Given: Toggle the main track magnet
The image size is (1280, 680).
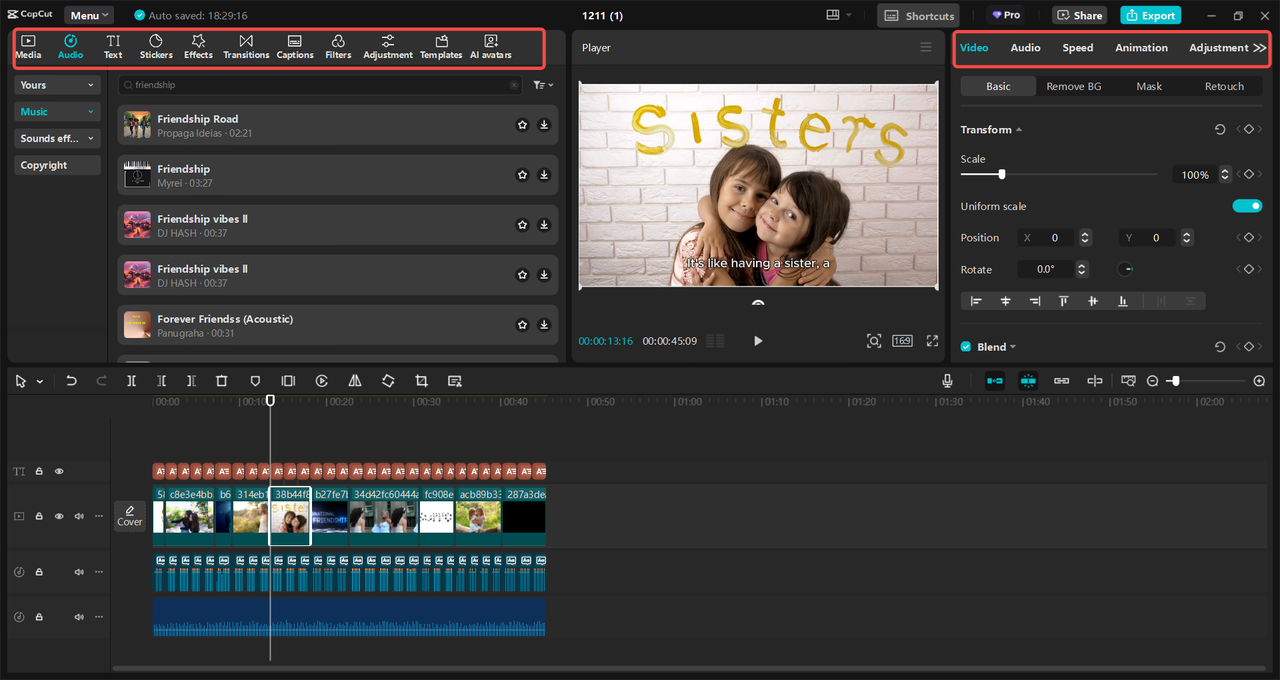Looking at the screenshot, I should click(x=995, y=381).
